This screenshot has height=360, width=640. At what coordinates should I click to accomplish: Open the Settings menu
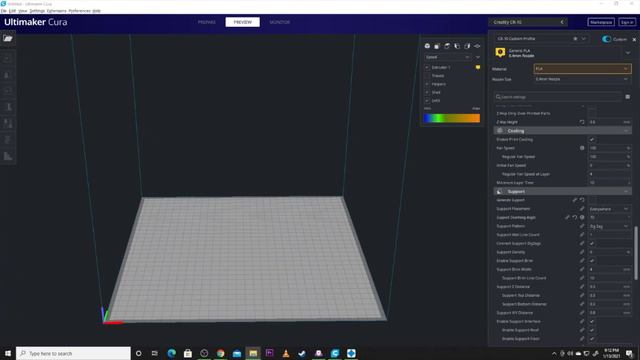coord(37,11)
